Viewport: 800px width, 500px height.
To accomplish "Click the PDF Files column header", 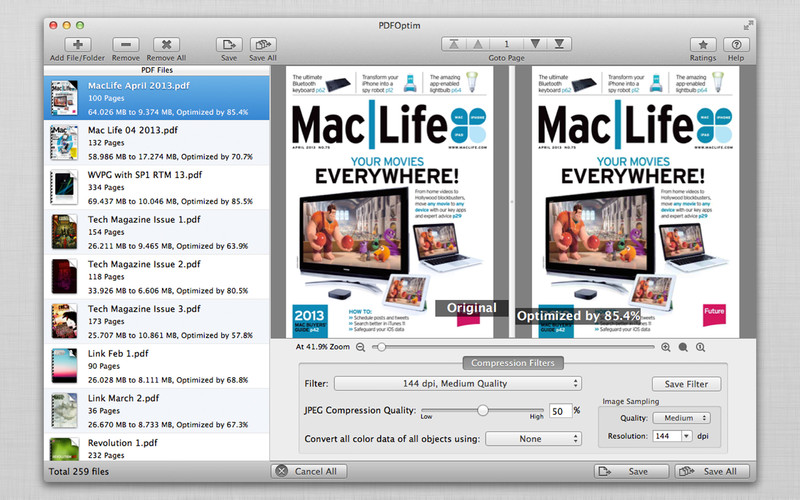I will pyautogui.click(x=157, y=70).
